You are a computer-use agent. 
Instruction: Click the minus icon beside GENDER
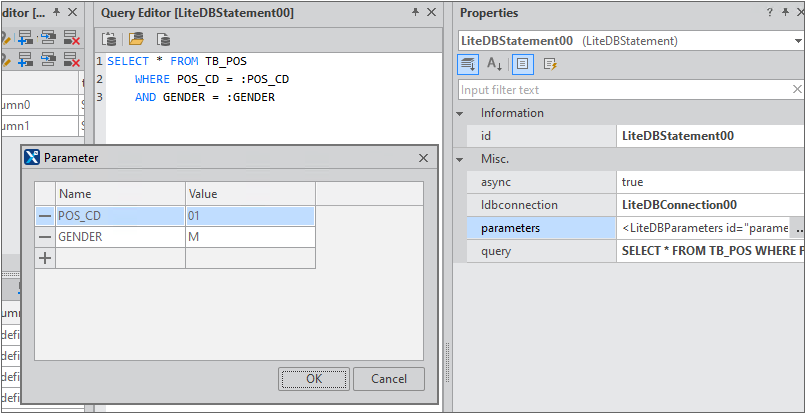point(45,237)
